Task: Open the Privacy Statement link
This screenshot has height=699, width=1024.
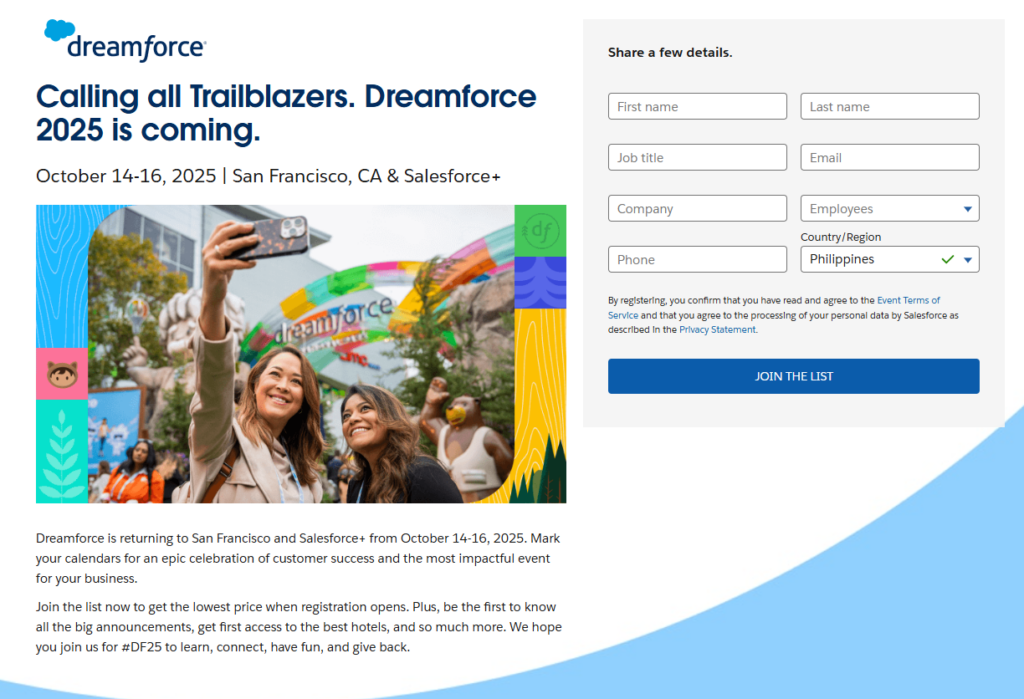Action: tap(717, 330)
